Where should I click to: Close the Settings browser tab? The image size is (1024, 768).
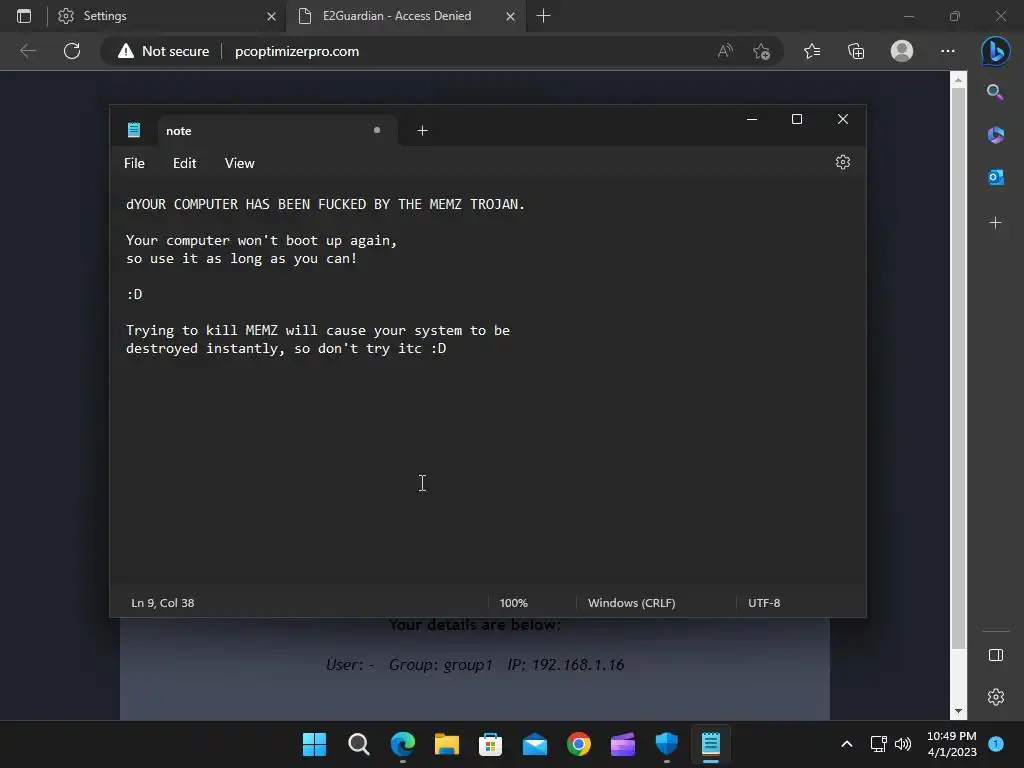point(271,16)
